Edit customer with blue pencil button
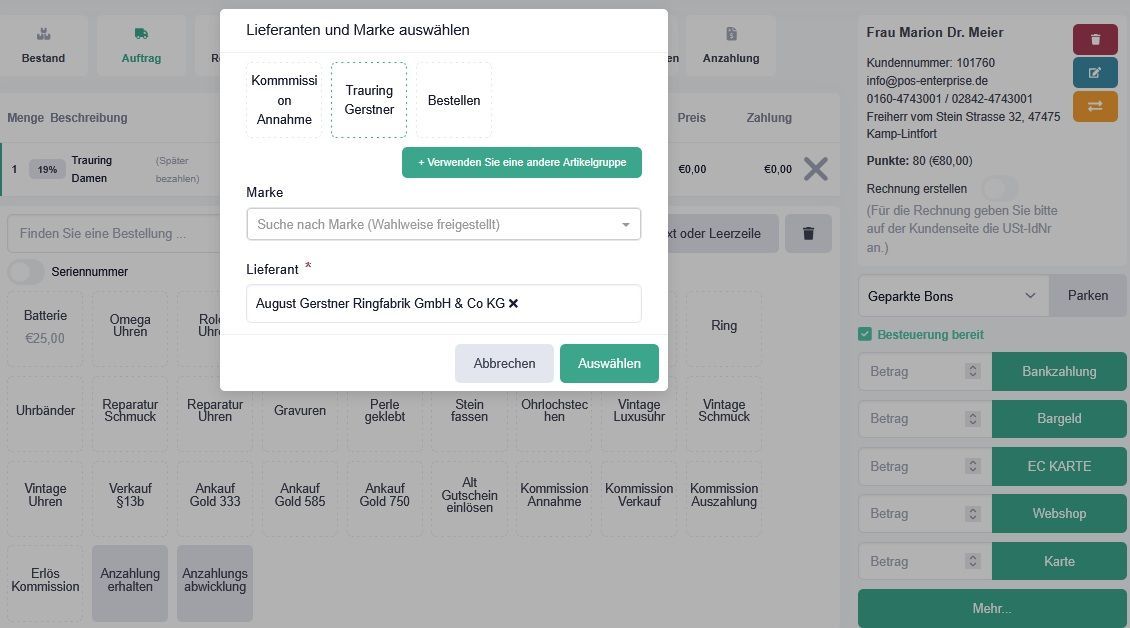 (1095, 73)
